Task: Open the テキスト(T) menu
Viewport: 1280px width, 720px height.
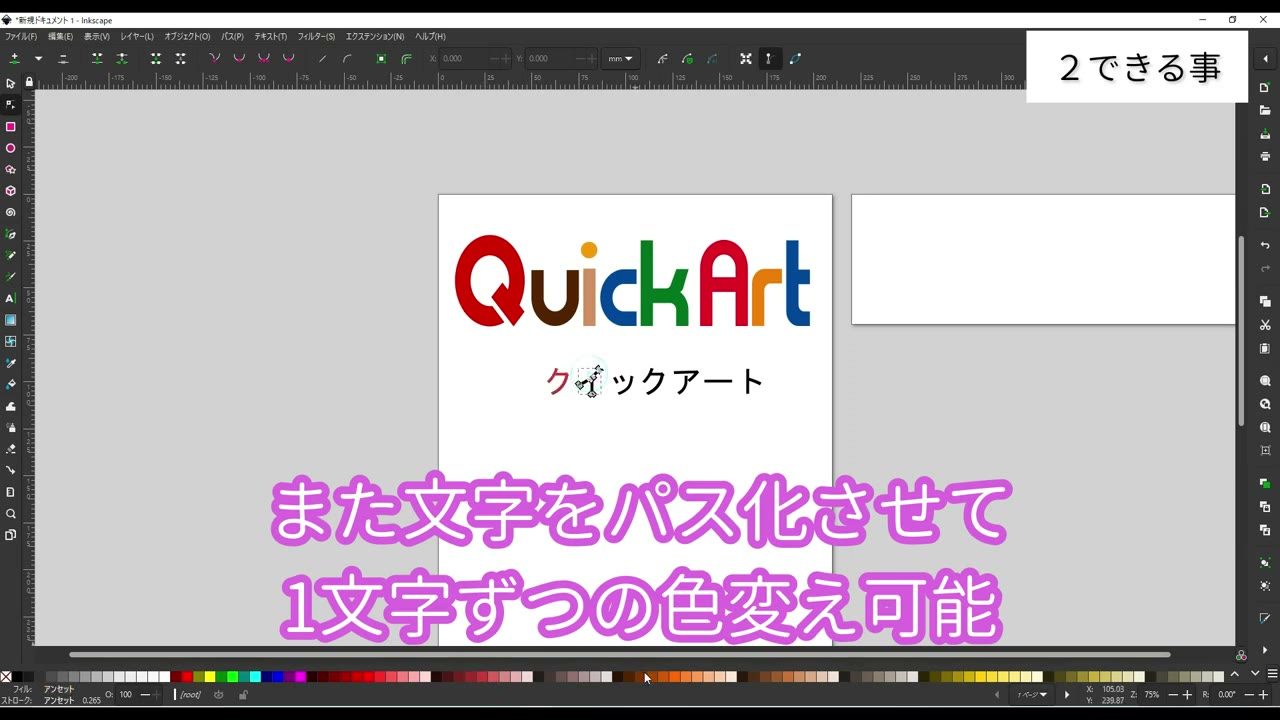Action: tap(270, 36)
